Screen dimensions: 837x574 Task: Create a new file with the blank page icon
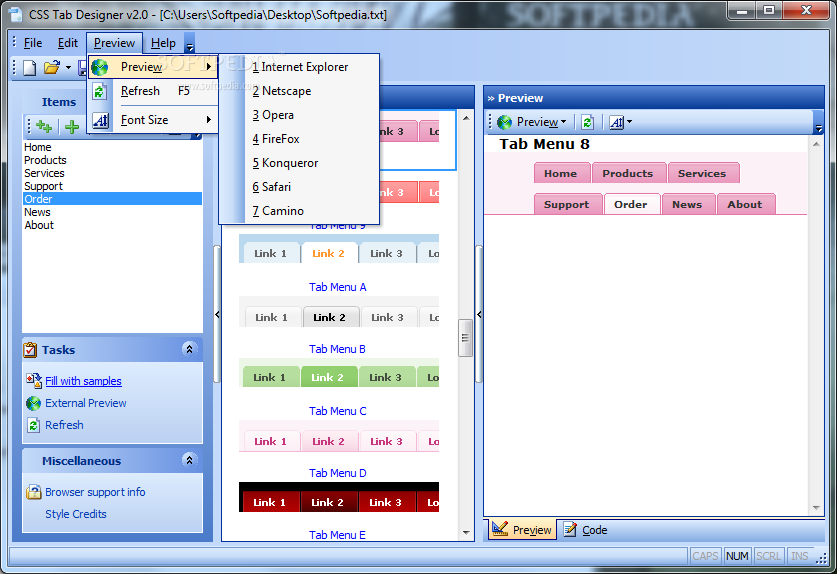click(30, 68)
